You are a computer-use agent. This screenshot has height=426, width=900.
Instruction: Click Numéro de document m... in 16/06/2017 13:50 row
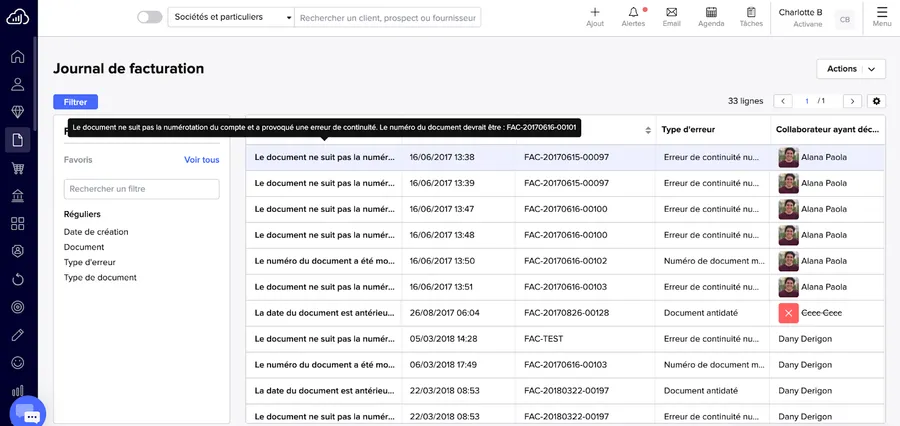(x=714, y=261)
